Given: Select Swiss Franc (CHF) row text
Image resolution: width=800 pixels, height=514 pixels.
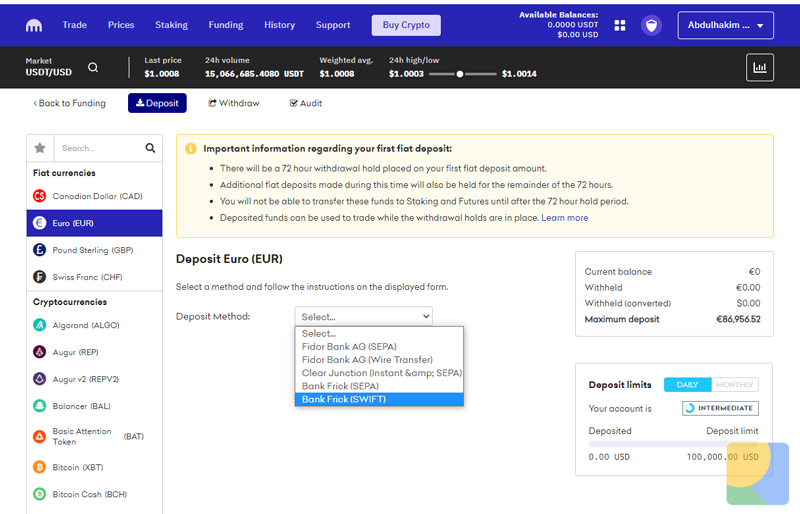Looking at the screenshot, I should pos(87,277).
